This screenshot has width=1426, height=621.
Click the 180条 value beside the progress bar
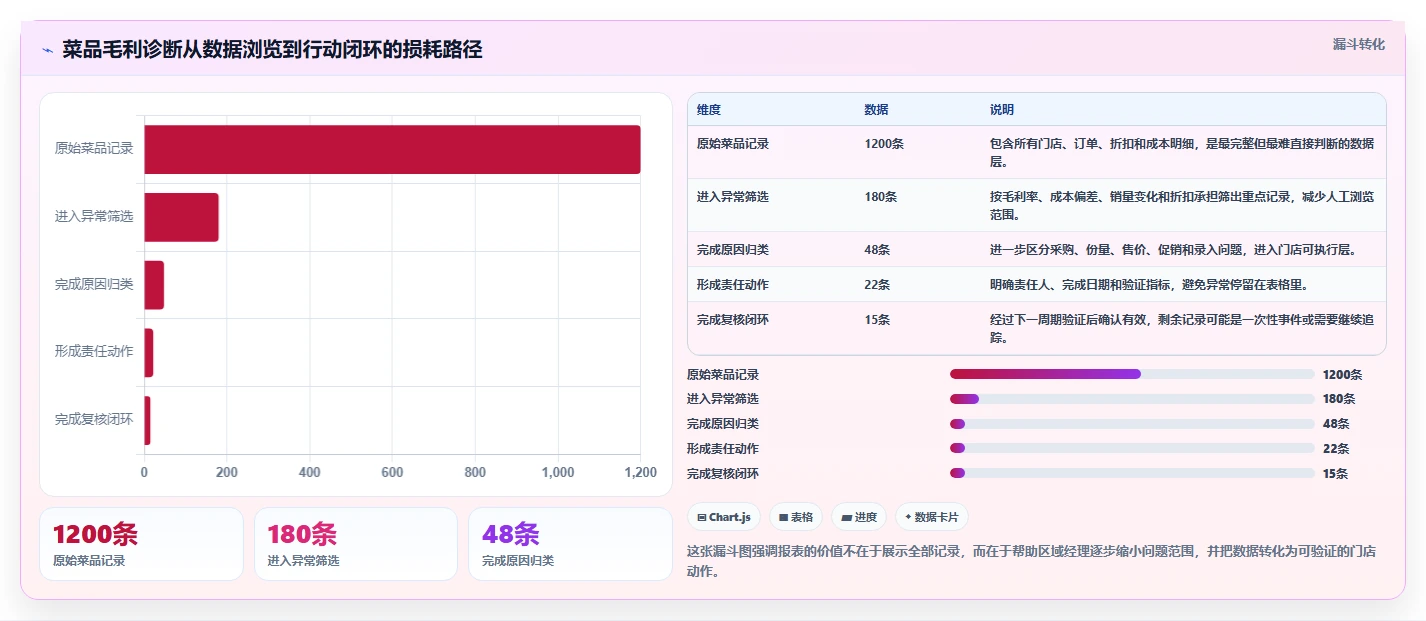[1339, 399]
